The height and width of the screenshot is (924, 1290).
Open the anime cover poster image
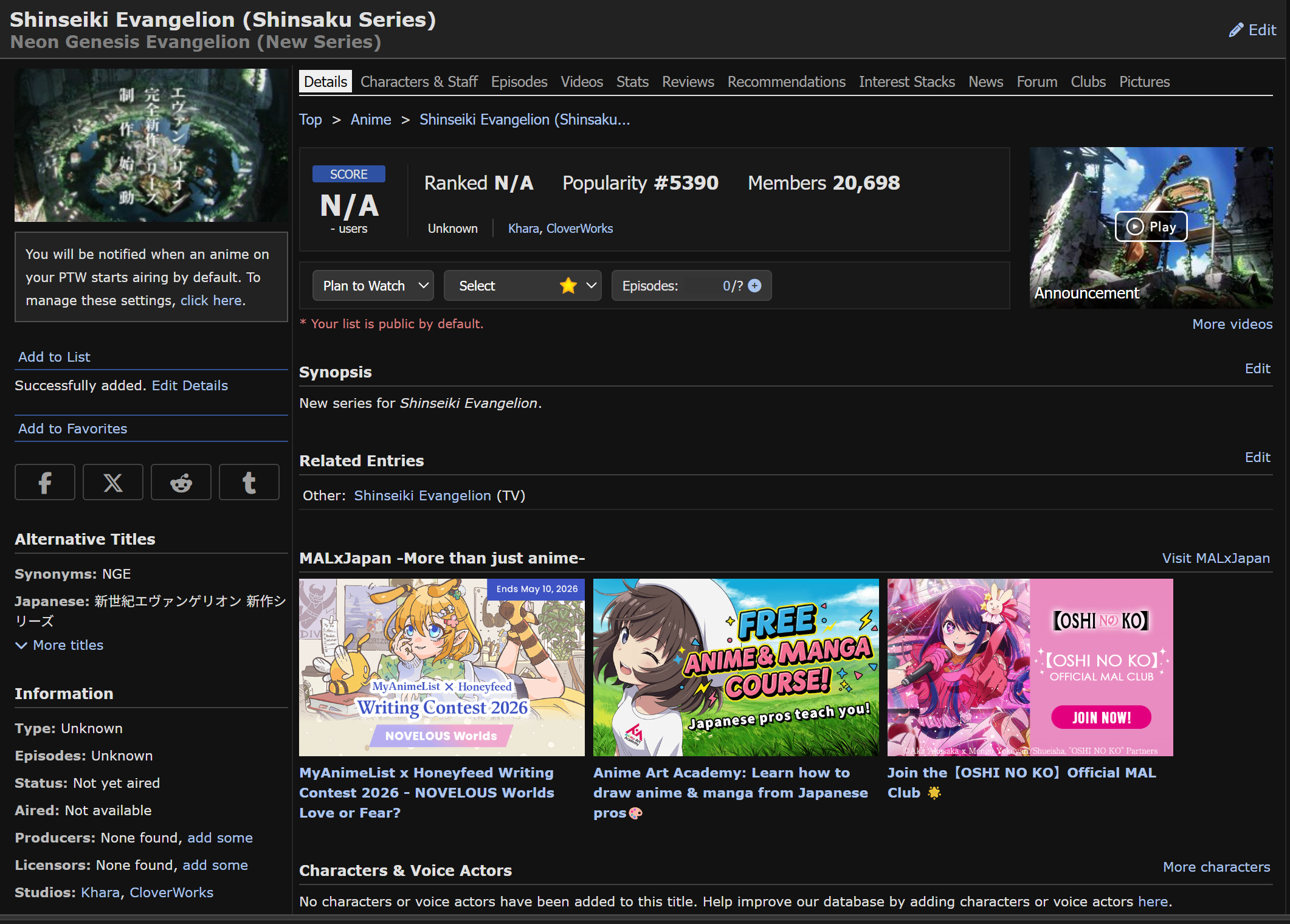coord(151,145)
